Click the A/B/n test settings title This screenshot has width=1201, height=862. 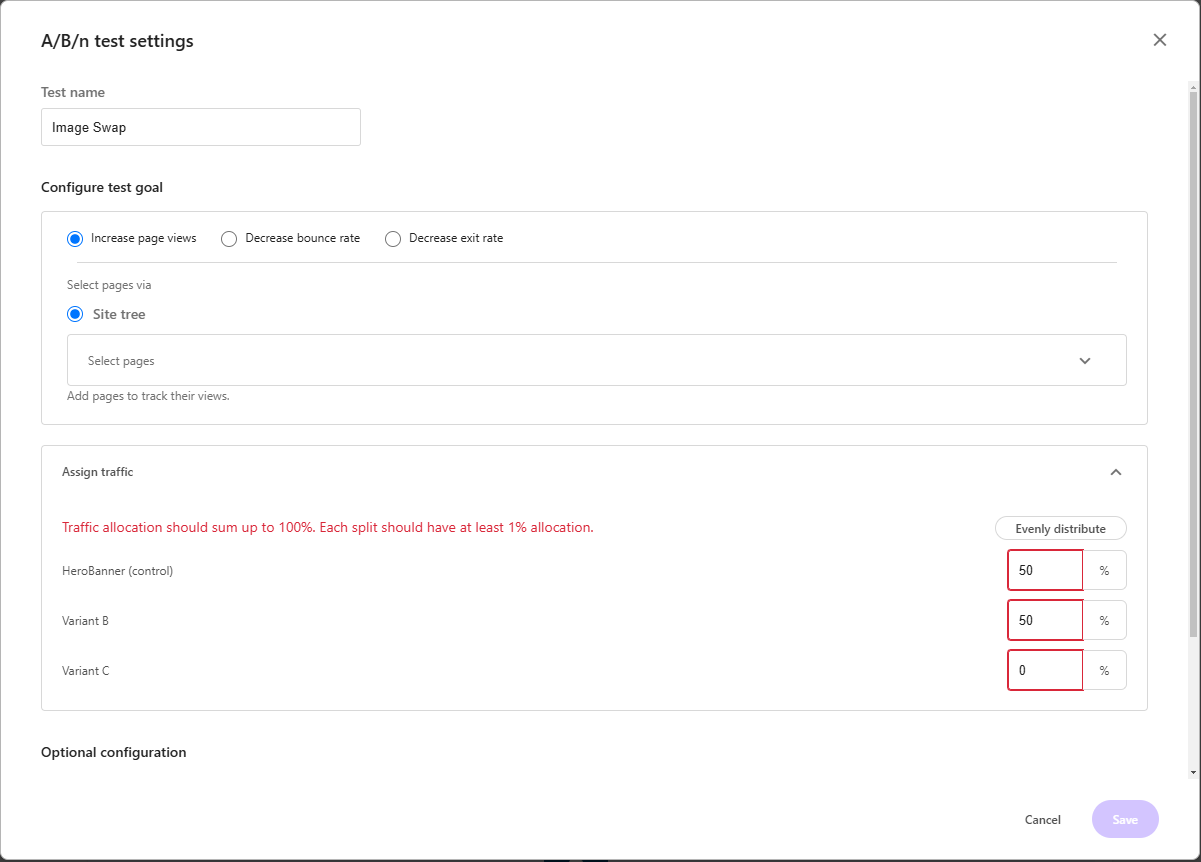(117, 41)
